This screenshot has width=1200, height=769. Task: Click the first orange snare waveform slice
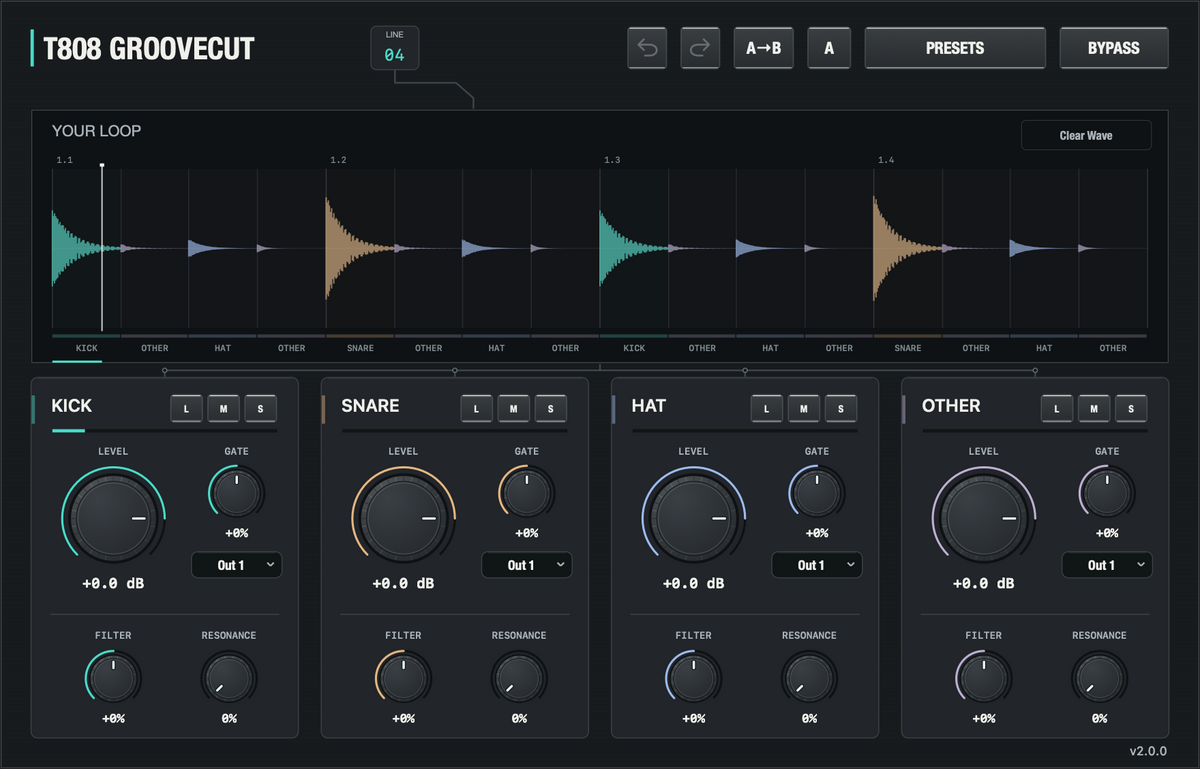(360, 248)
